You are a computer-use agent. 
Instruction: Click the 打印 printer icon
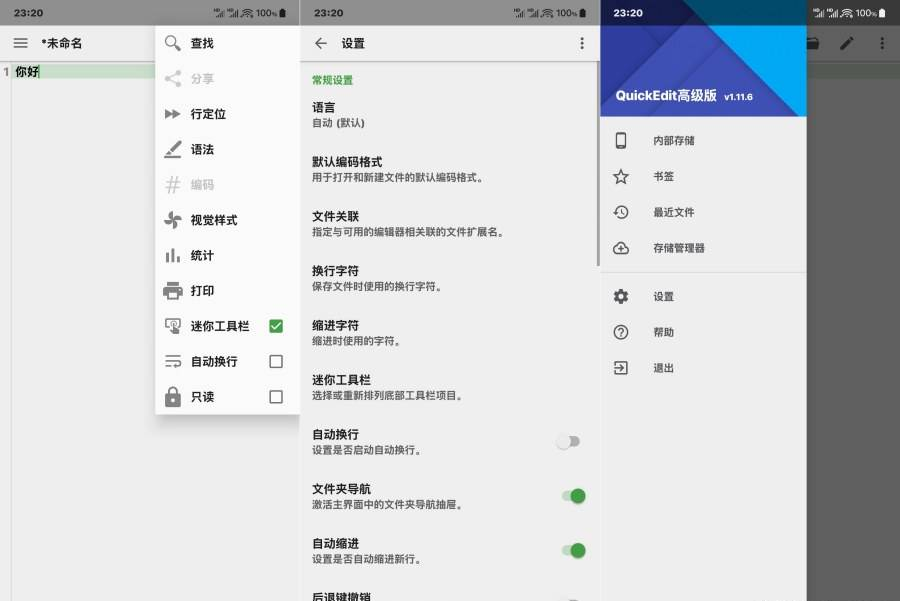[173, 291]
